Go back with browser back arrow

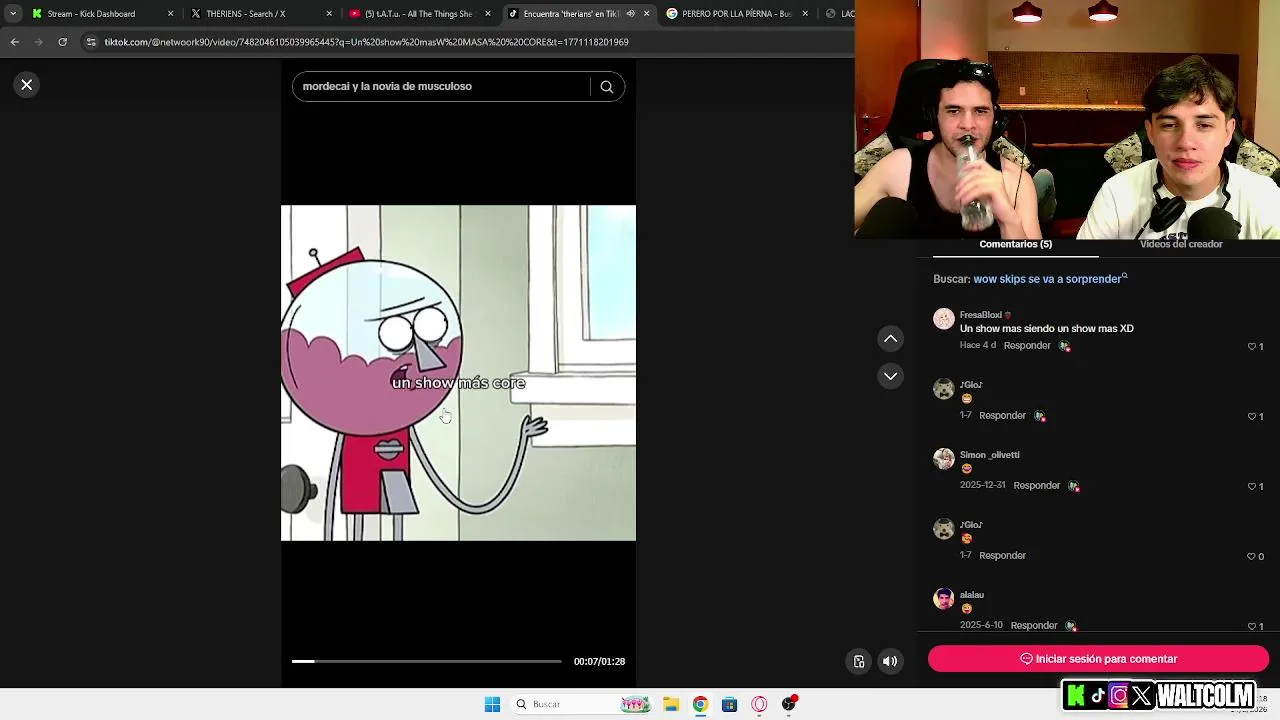(x=14, y=42)
